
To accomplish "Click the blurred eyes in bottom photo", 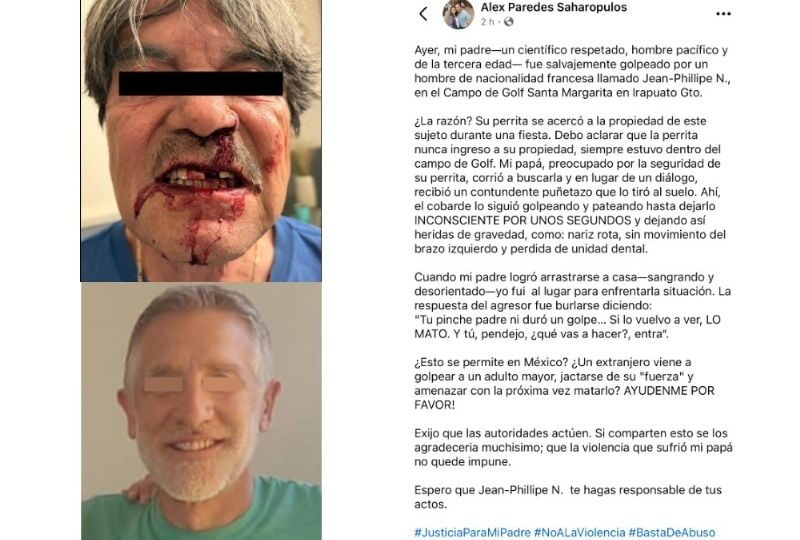I will click(193, 384).
